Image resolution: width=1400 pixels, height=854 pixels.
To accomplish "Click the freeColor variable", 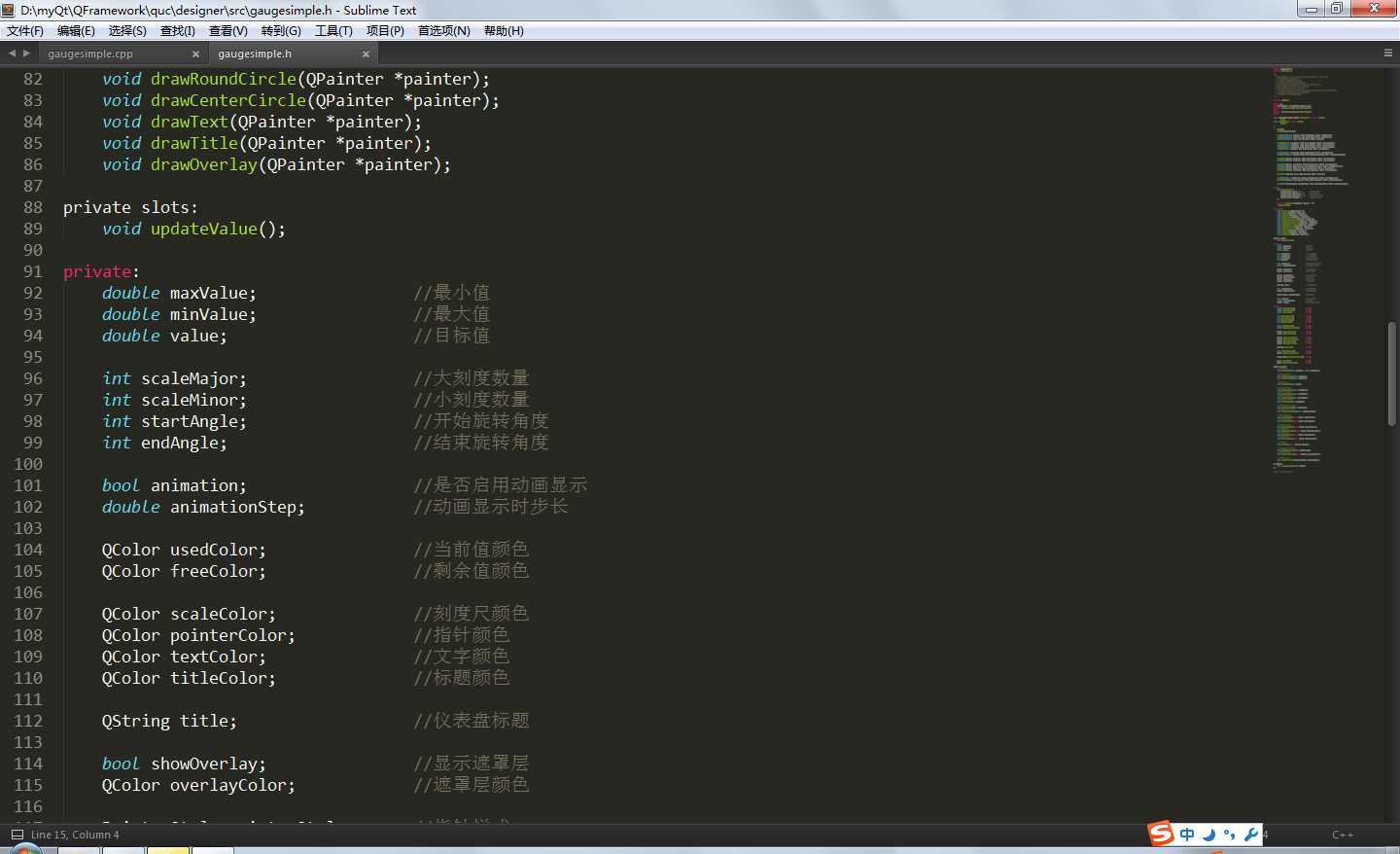I will tap(214, 571).
